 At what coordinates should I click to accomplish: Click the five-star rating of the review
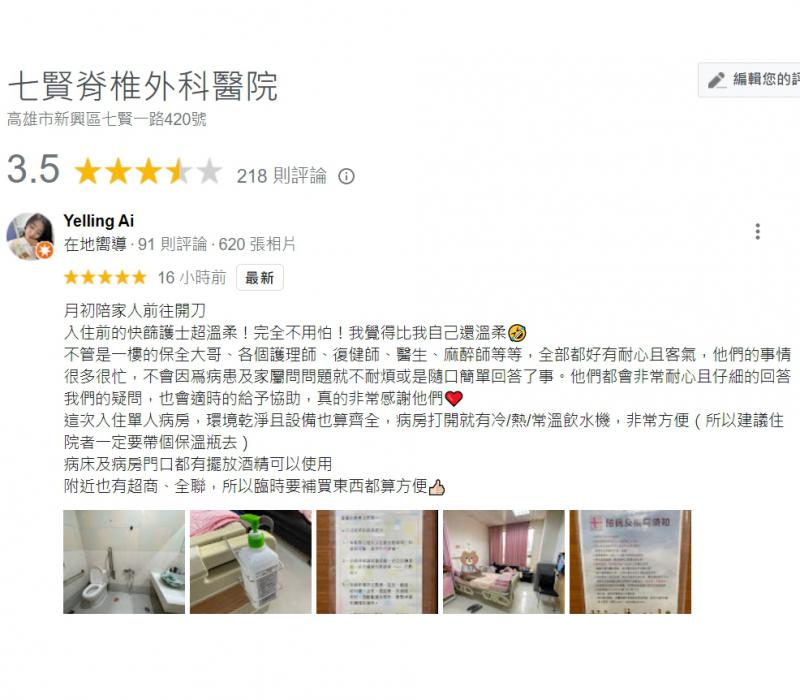105,278
